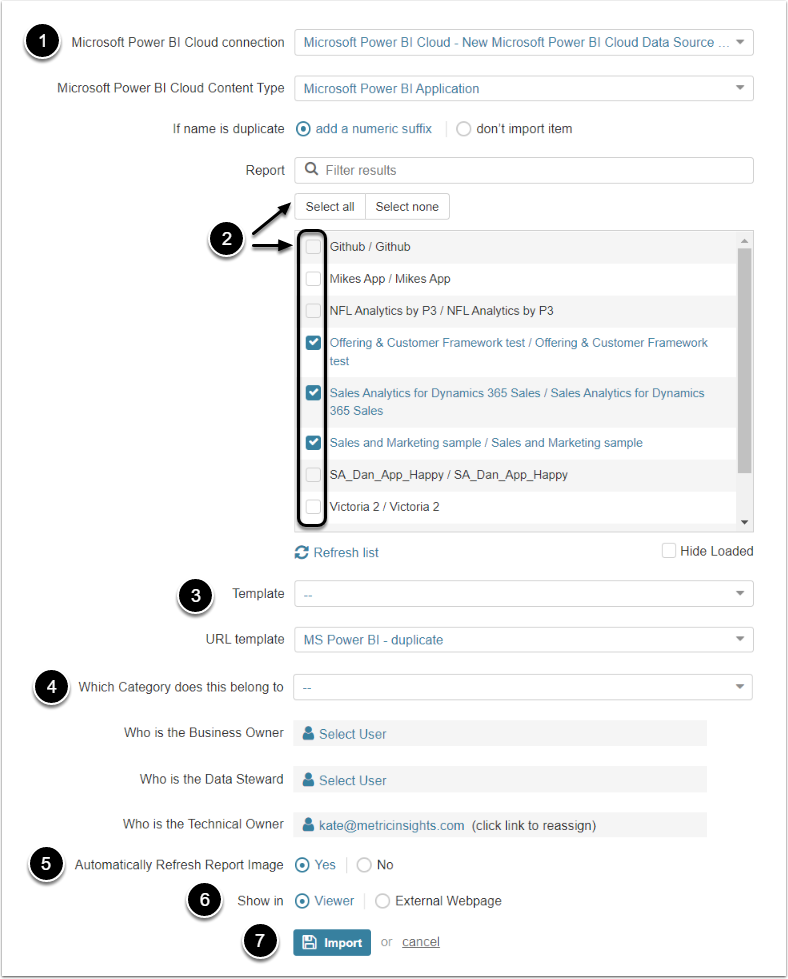This screenshot has width=788, height=979.
Task: Click the Select none button
Action: (407, 207)
